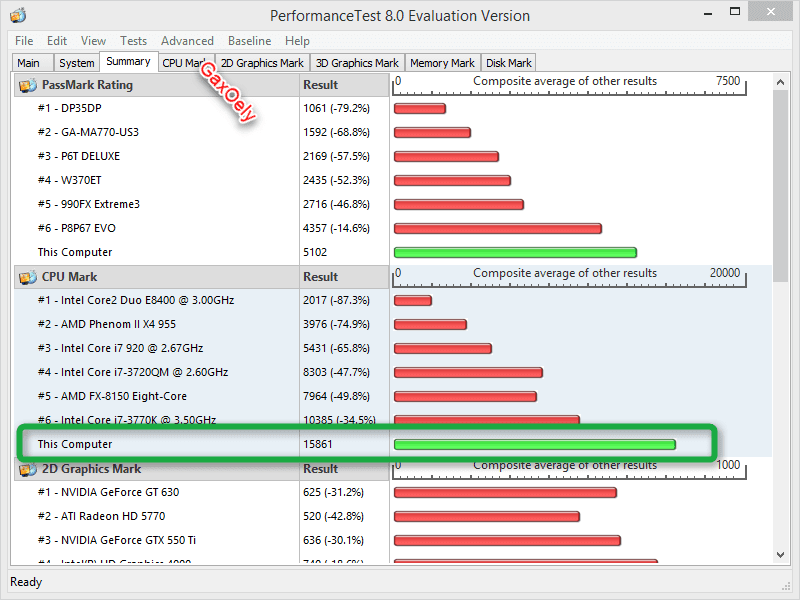Image resolution: width=800 pixels, height=600 pixels.
Task: Open the Help menu
Action: point(297,41)
